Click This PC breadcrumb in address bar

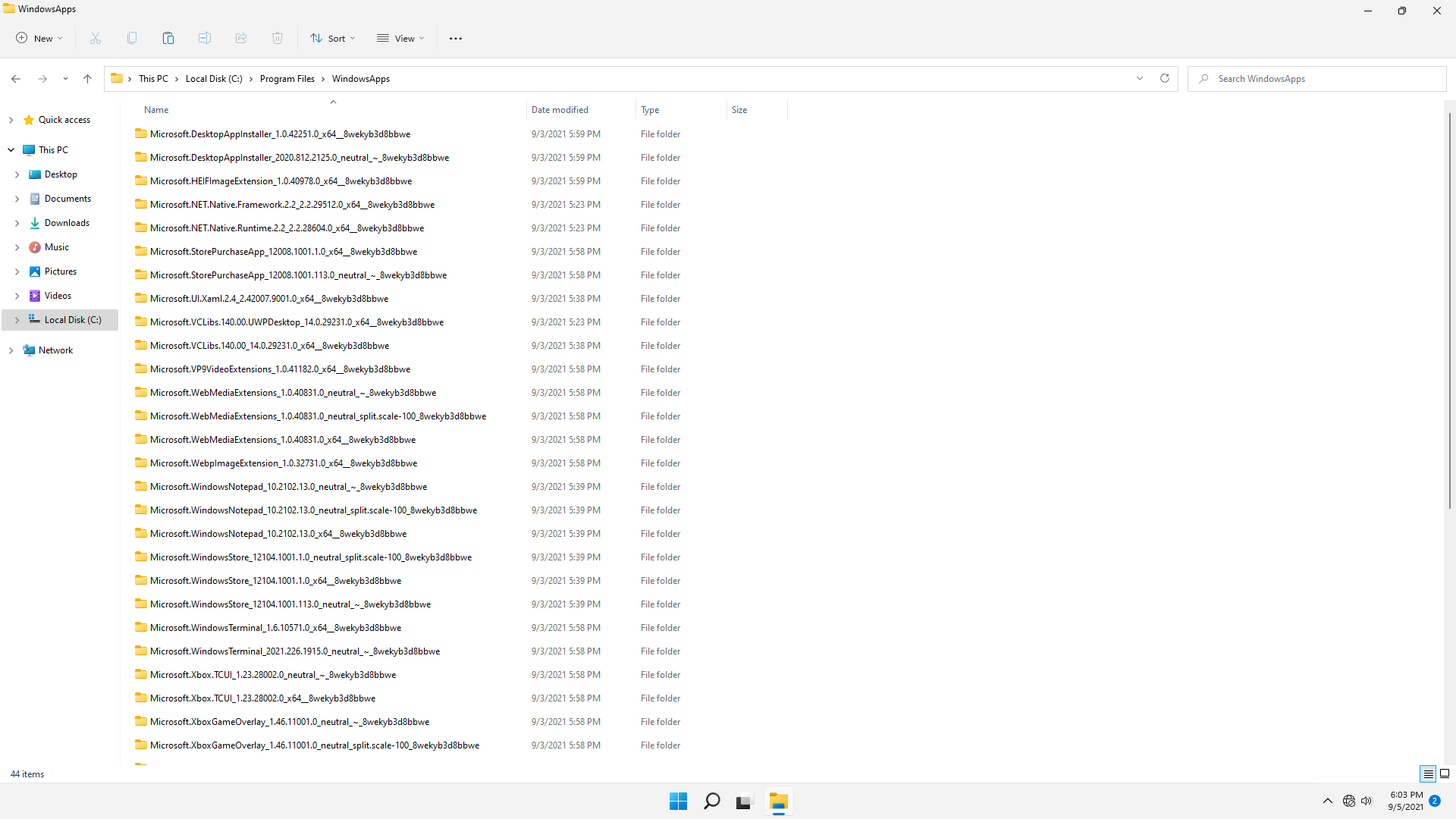click(153, 79)
